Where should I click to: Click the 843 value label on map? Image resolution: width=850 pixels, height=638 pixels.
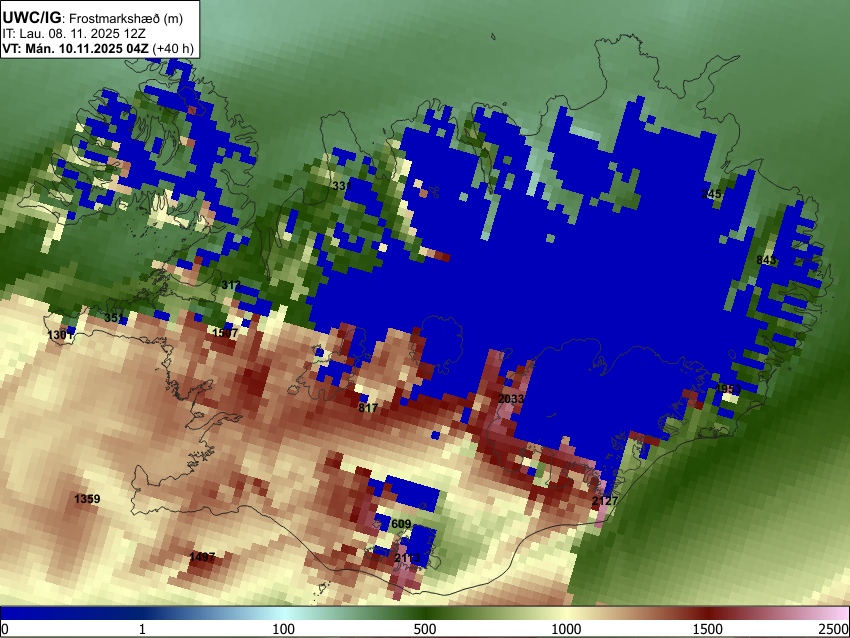(x=766, y=260)
